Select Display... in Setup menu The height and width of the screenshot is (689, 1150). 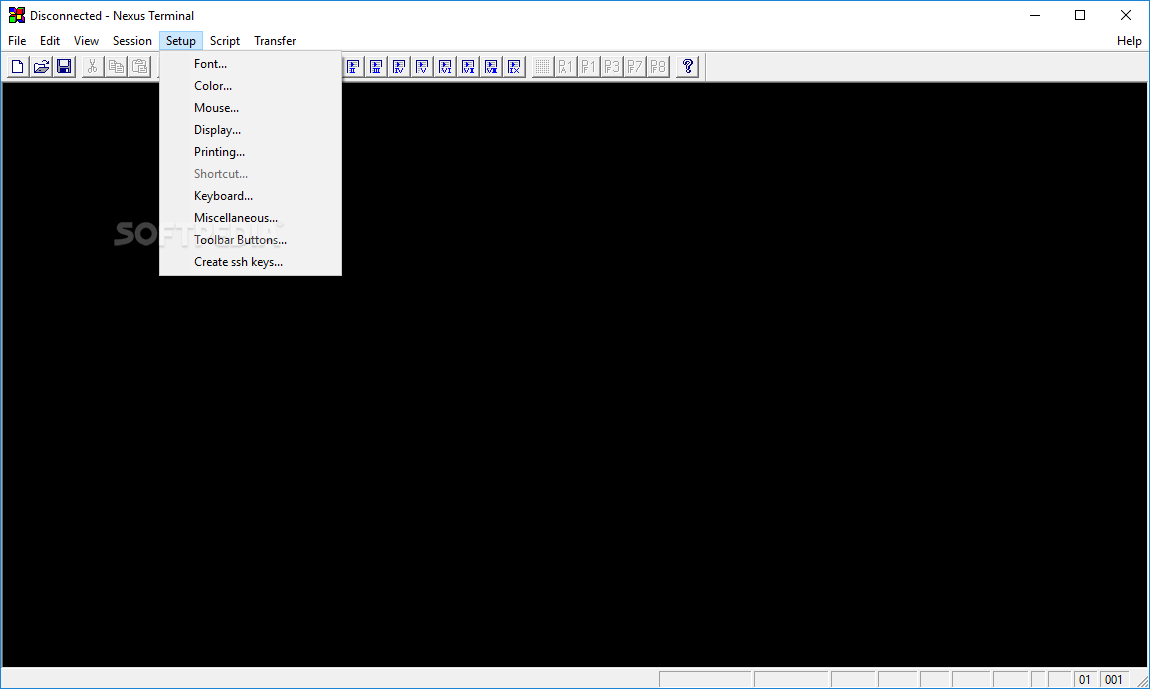(250, 130)
